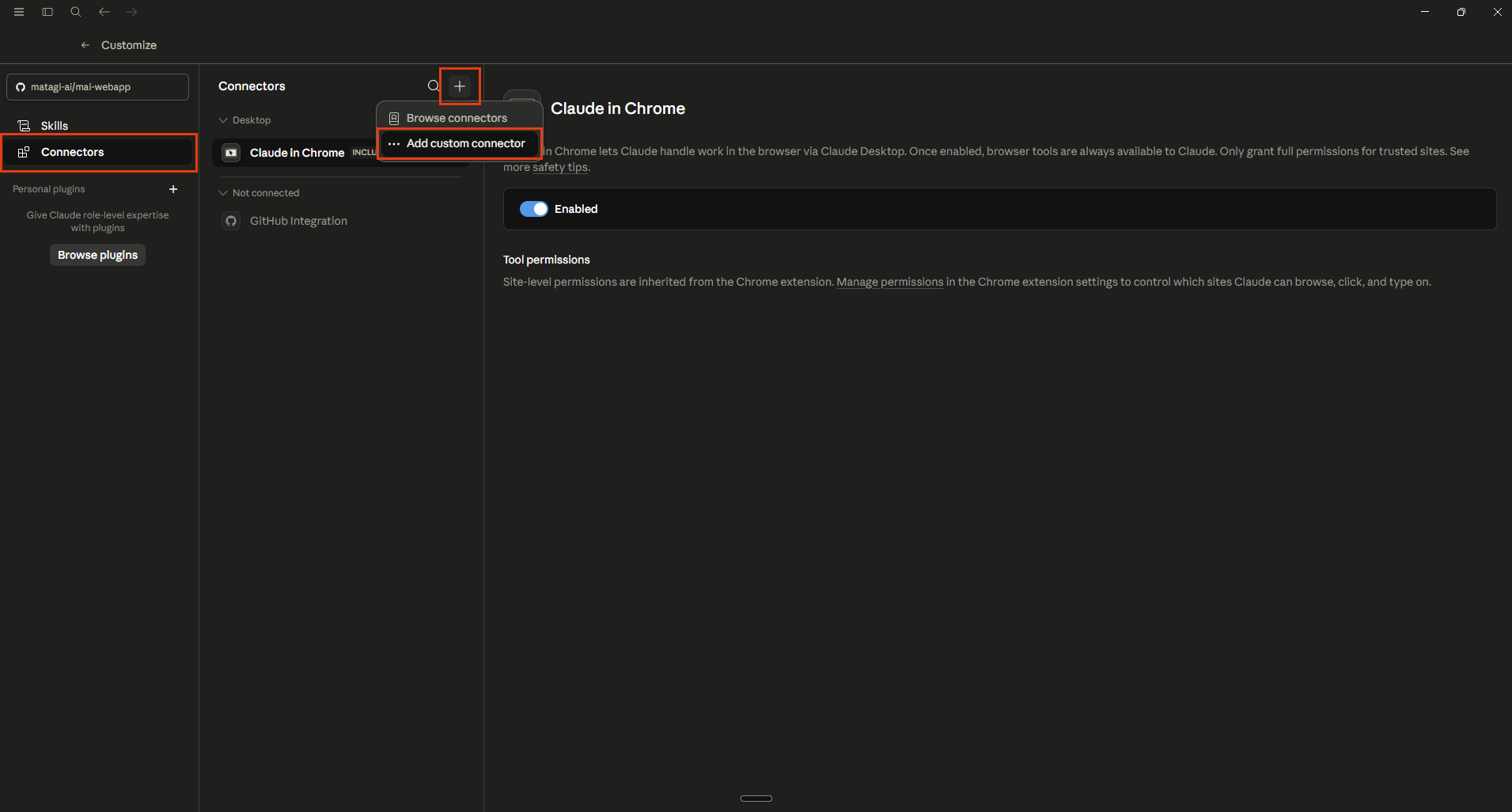The width and height of the screenshot is (1512, 812).
Task: Collapse the Not connected section
Action: coord(223,193)
